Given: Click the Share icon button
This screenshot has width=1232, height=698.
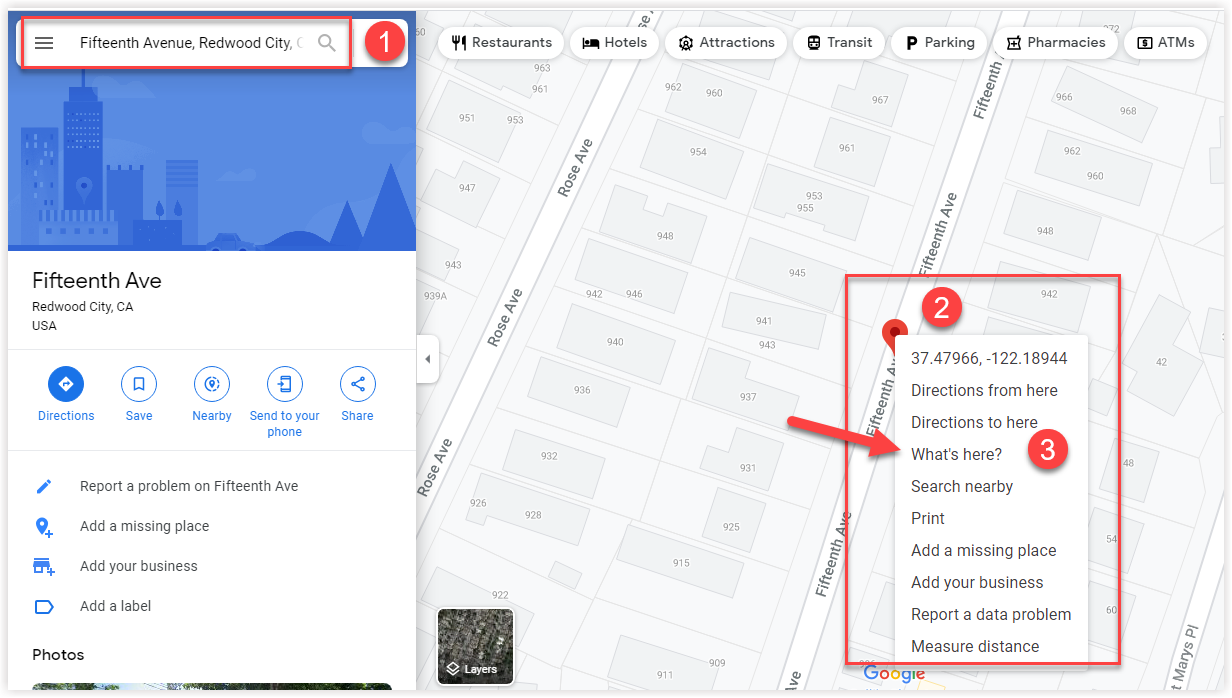Looking at the screenshot, I should (x=357, y=384).
